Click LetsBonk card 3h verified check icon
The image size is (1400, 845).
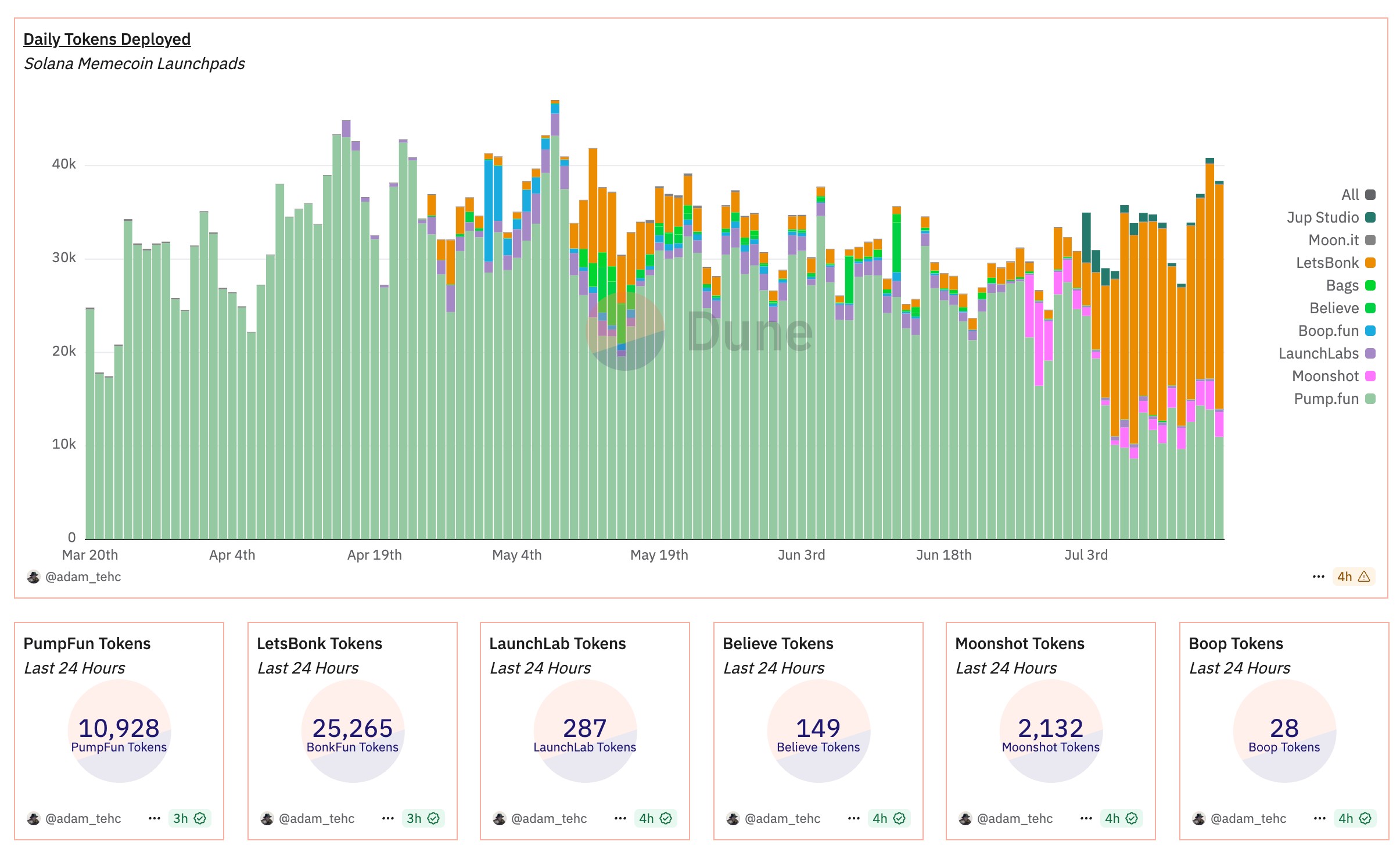433,818
